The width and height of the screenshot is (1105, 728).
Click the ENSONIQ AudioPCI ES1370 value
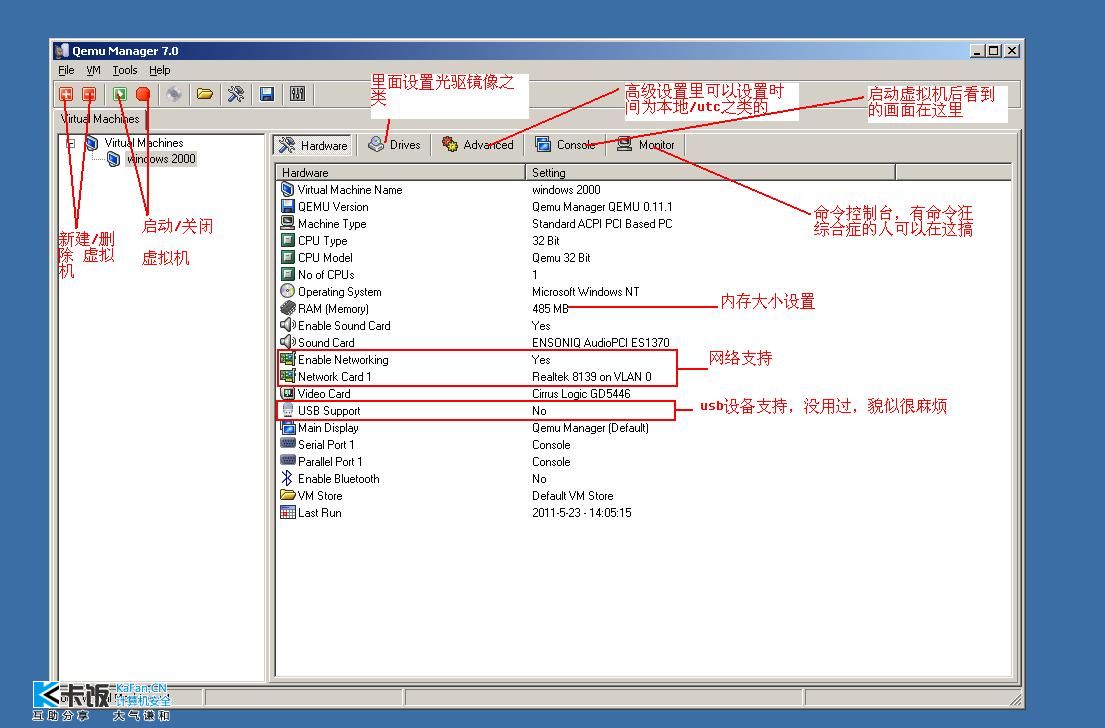click(601, 342)
